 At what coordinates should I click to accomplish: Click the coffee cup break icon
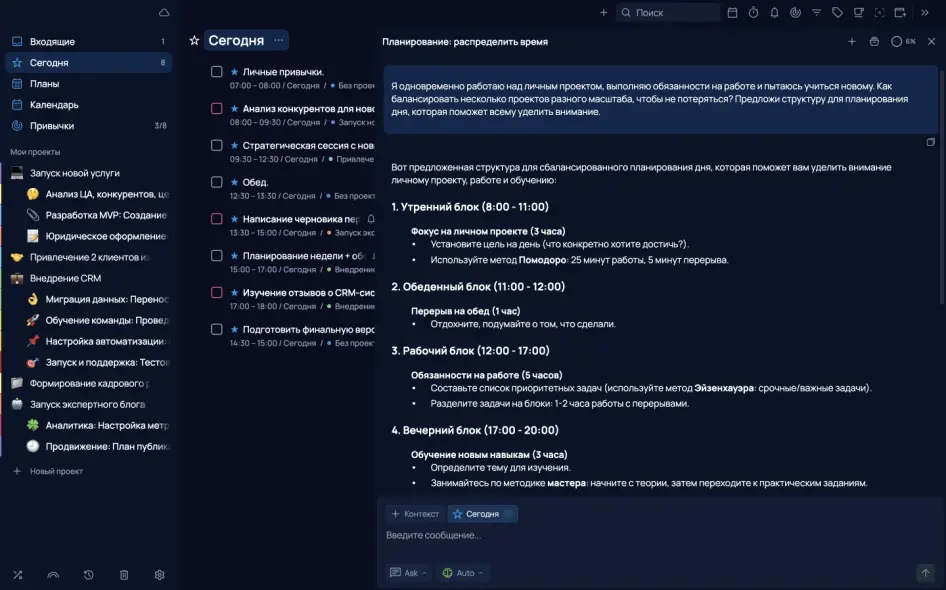(x=858, y=13)
